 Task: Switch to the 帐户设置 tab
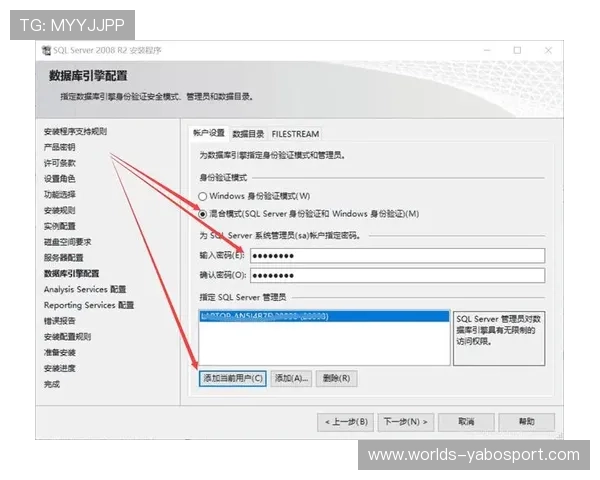209,133
